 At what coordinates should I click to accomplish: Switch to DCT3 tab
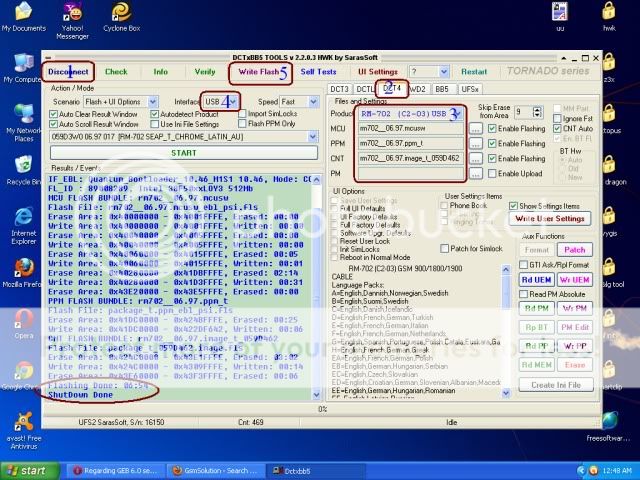[339, 89]
